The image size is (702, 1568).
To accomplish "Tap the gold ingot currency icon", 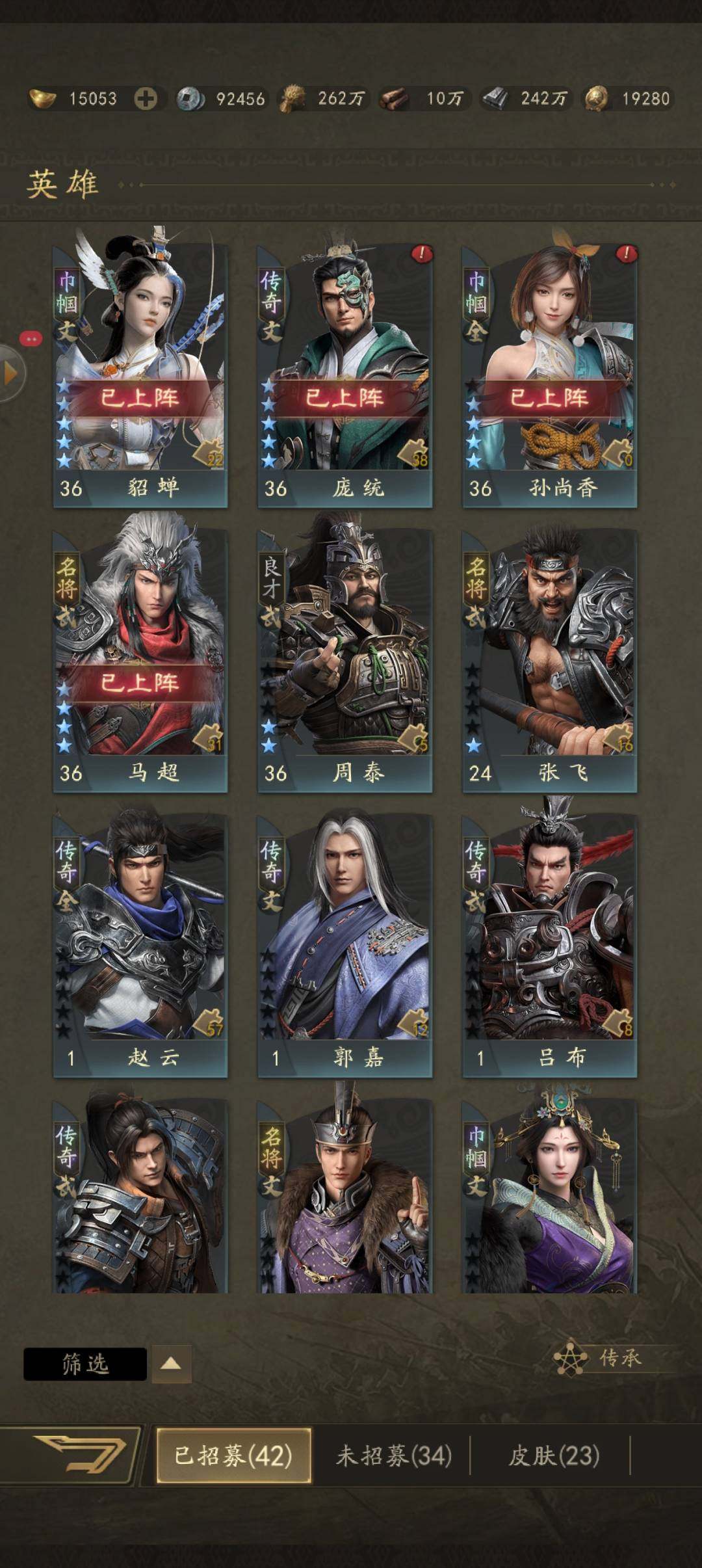I will click(x=42, y=99).
